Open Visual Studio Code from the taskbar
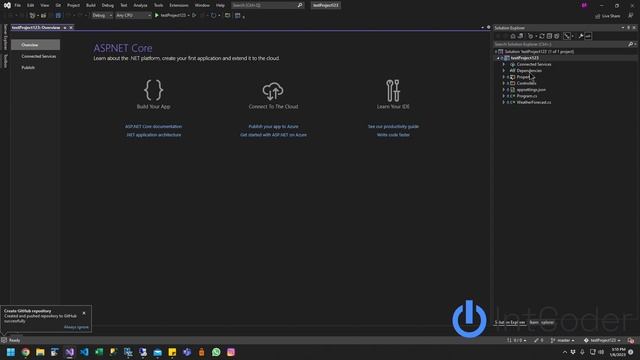 pyautogui.click(x=84, y=352)
